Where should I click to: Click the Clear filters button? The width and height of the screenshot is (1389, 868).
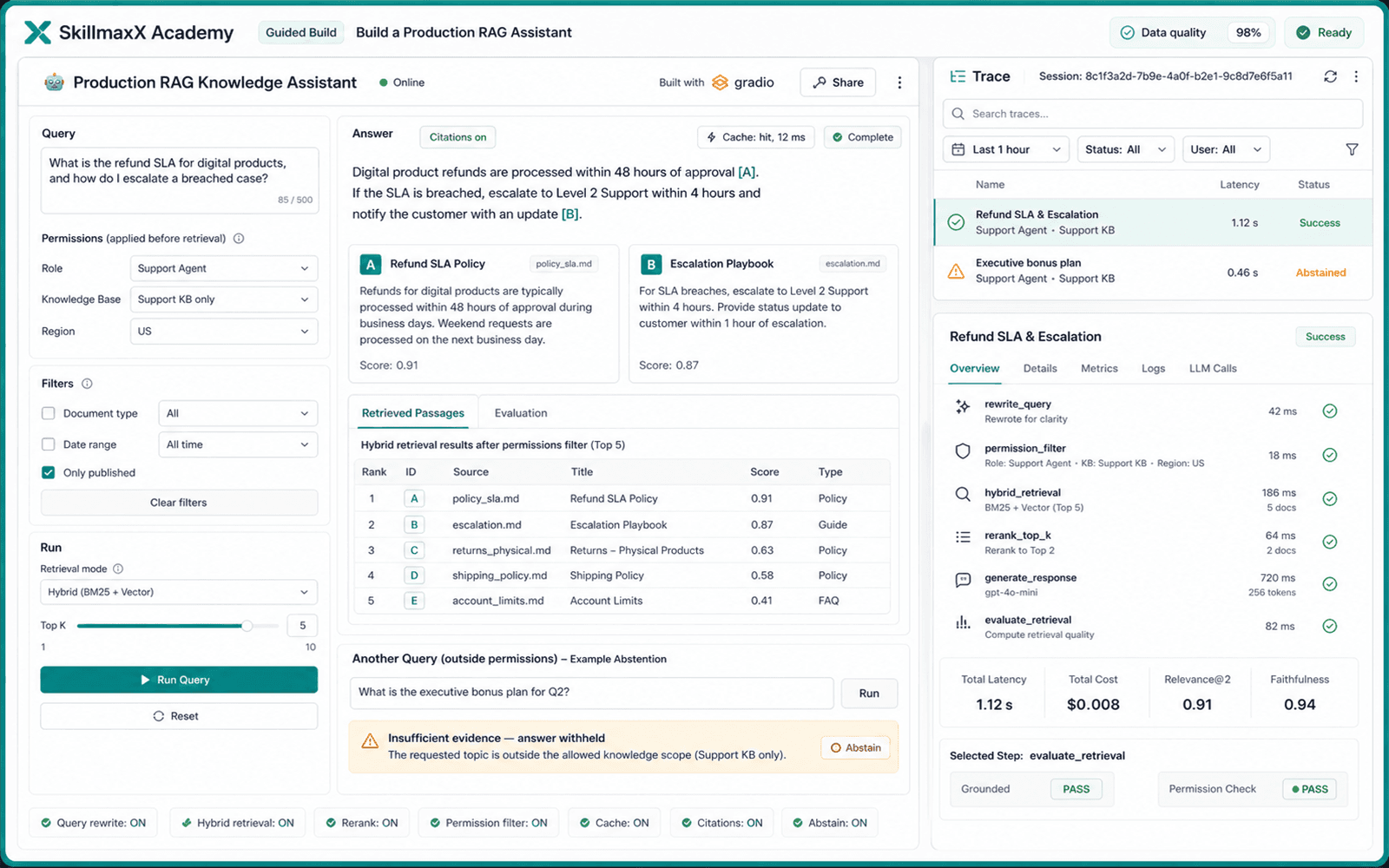(179, 503)
